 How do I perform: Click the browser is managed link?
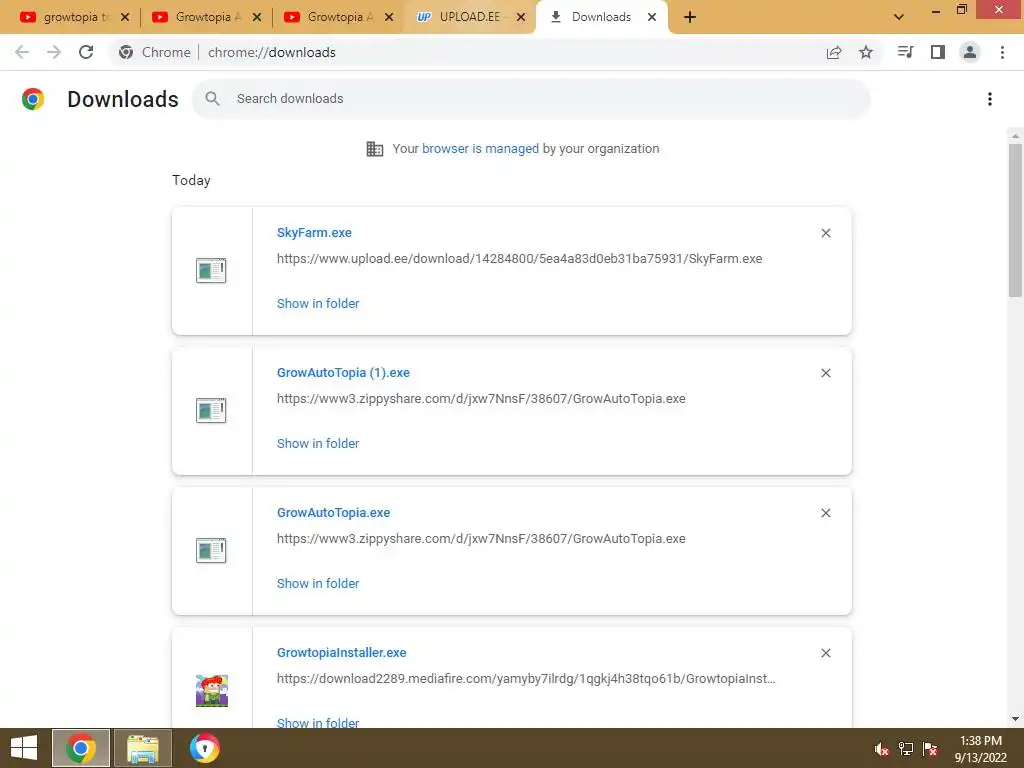click(x=481, y=148)
